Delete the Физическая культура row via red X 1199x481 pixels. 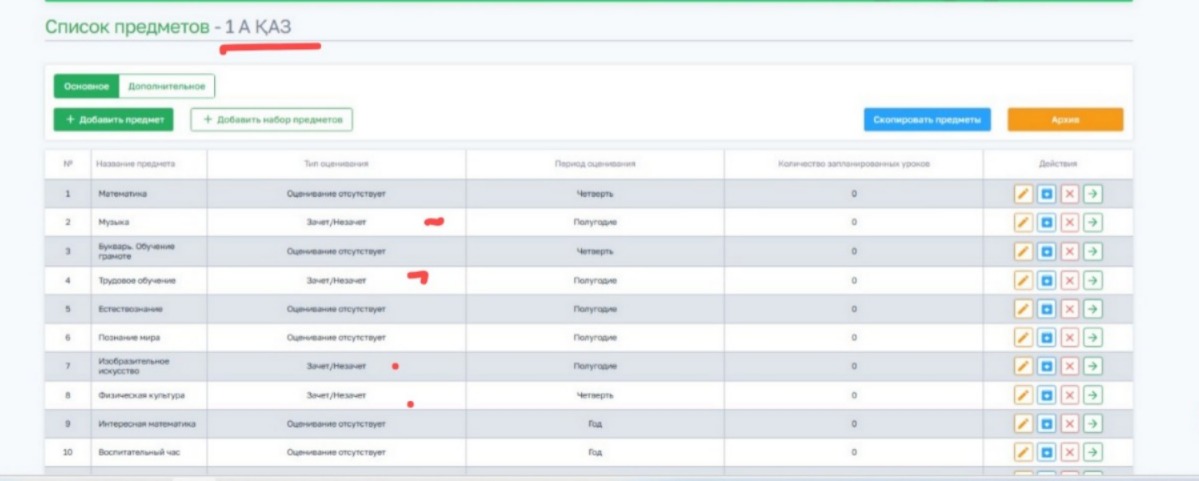click(x=1069, y=395)
